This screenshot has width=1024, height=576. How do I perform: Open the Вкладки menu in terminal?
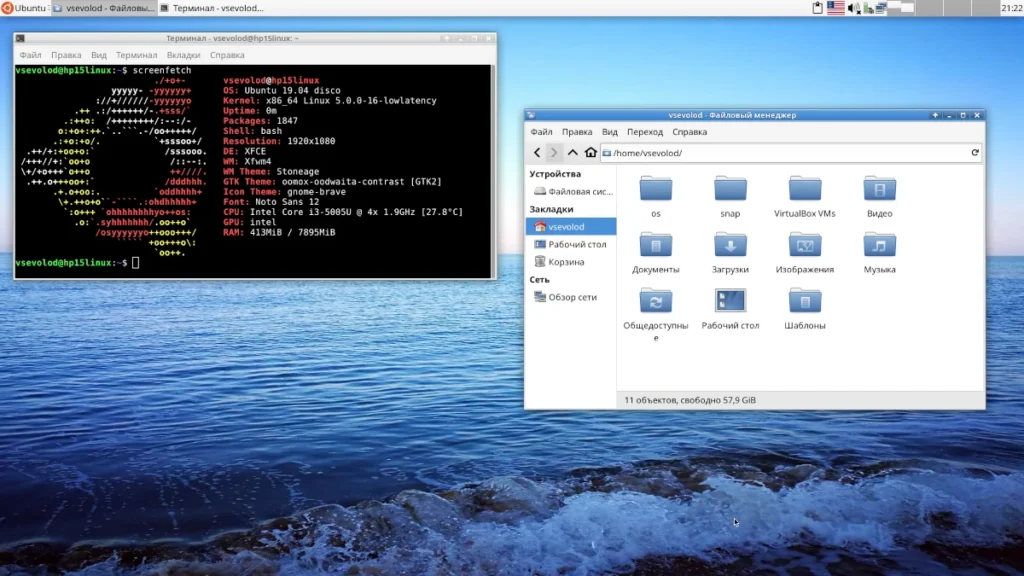pos(183,55)
